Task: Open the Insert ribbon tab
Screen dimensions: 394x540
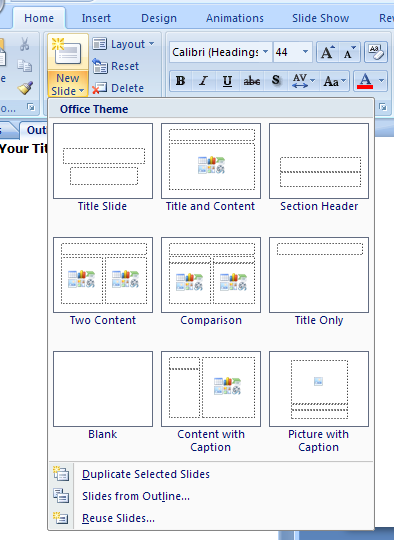Action: point(96,18)
